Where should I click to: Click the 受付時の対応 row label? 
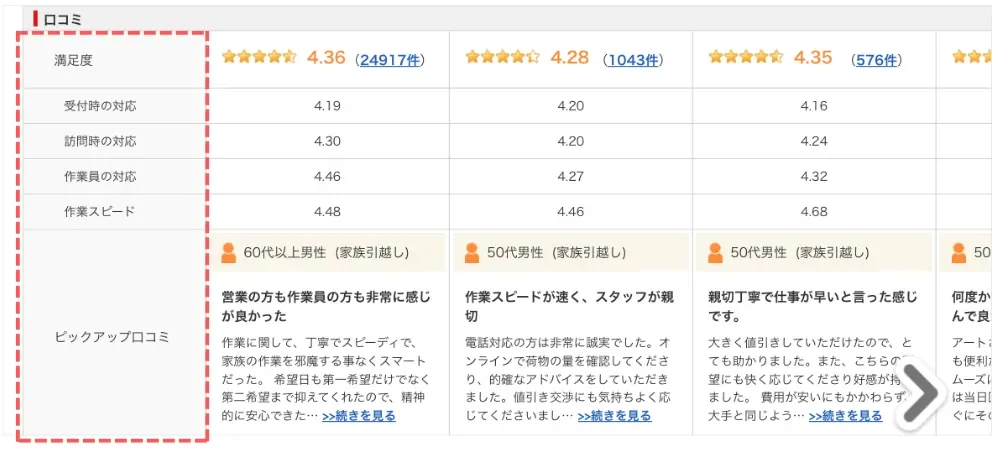[x=99, y=106]
